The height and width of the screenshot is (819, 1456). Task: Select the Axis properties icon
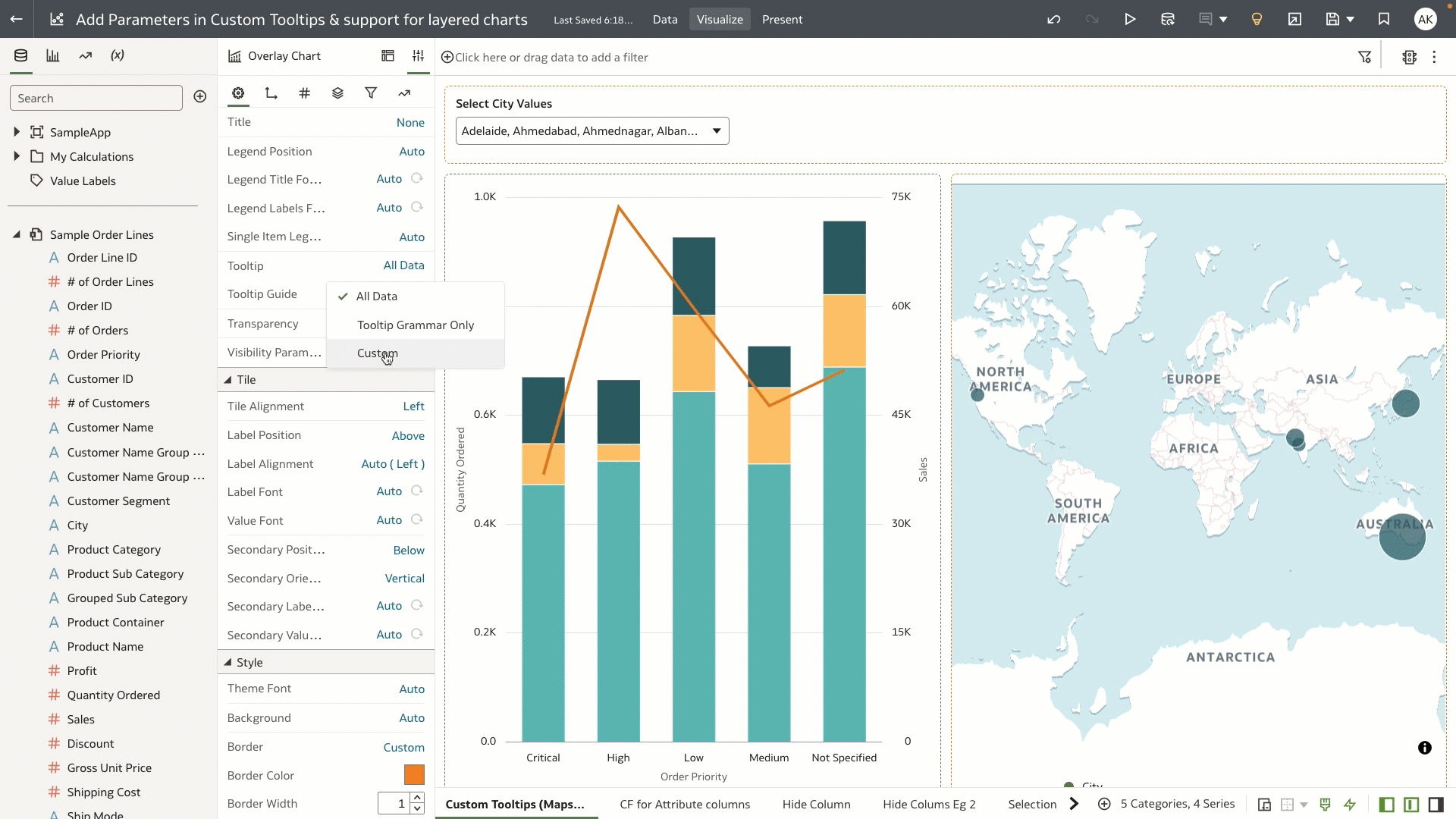pyautogui.click(x=271, y=93)
